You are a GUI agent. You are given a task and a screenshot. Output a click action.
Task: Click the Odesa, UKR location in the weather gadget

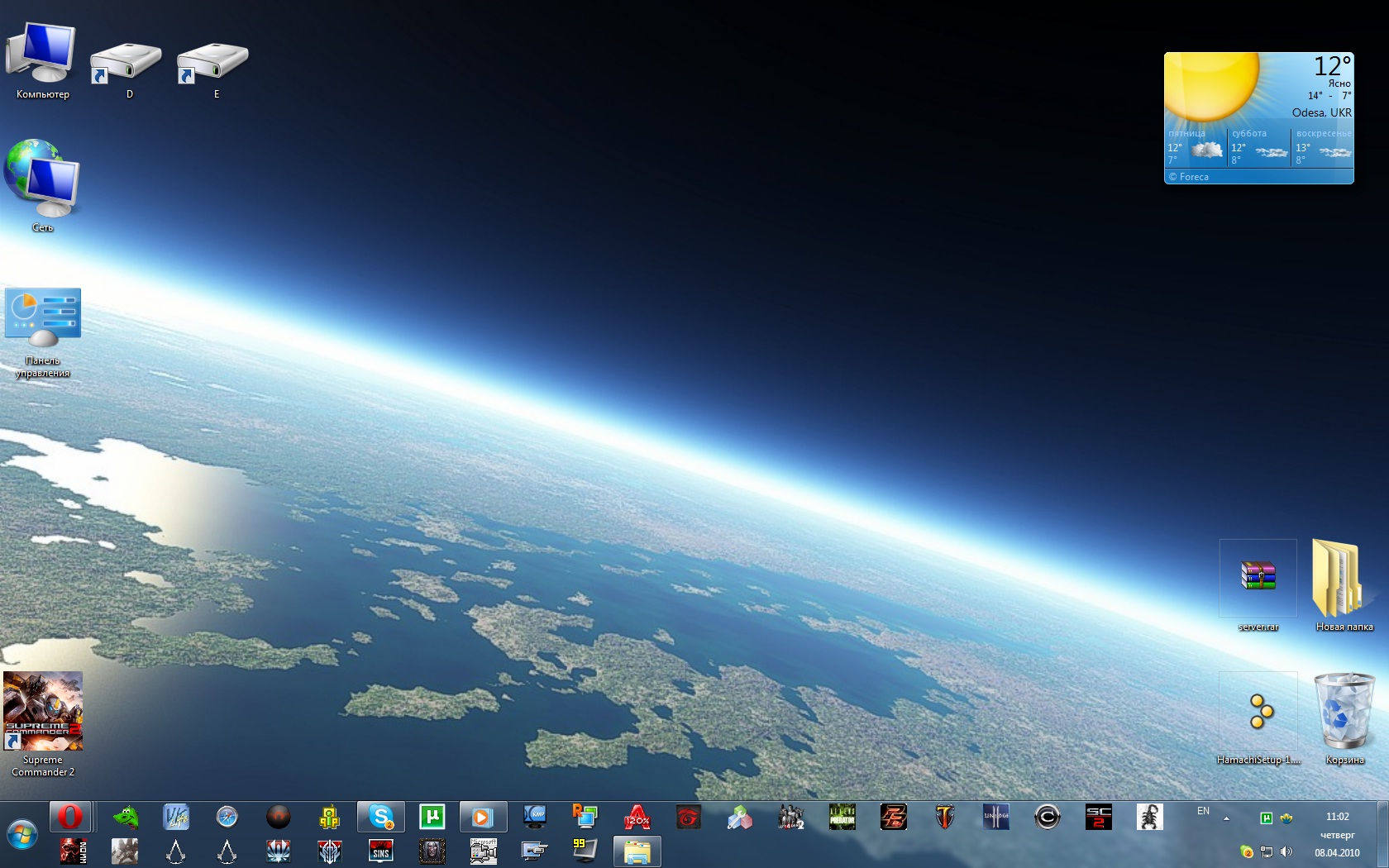[1322, 112]
